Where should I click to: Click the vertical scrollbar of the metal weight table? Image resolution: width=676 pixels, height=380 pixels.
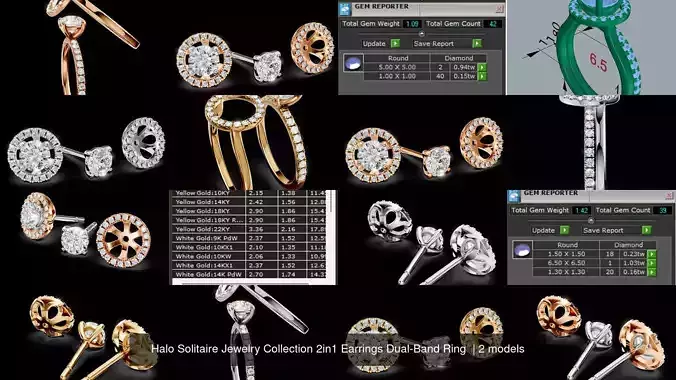pyautogui.click(x=332, y=202)
